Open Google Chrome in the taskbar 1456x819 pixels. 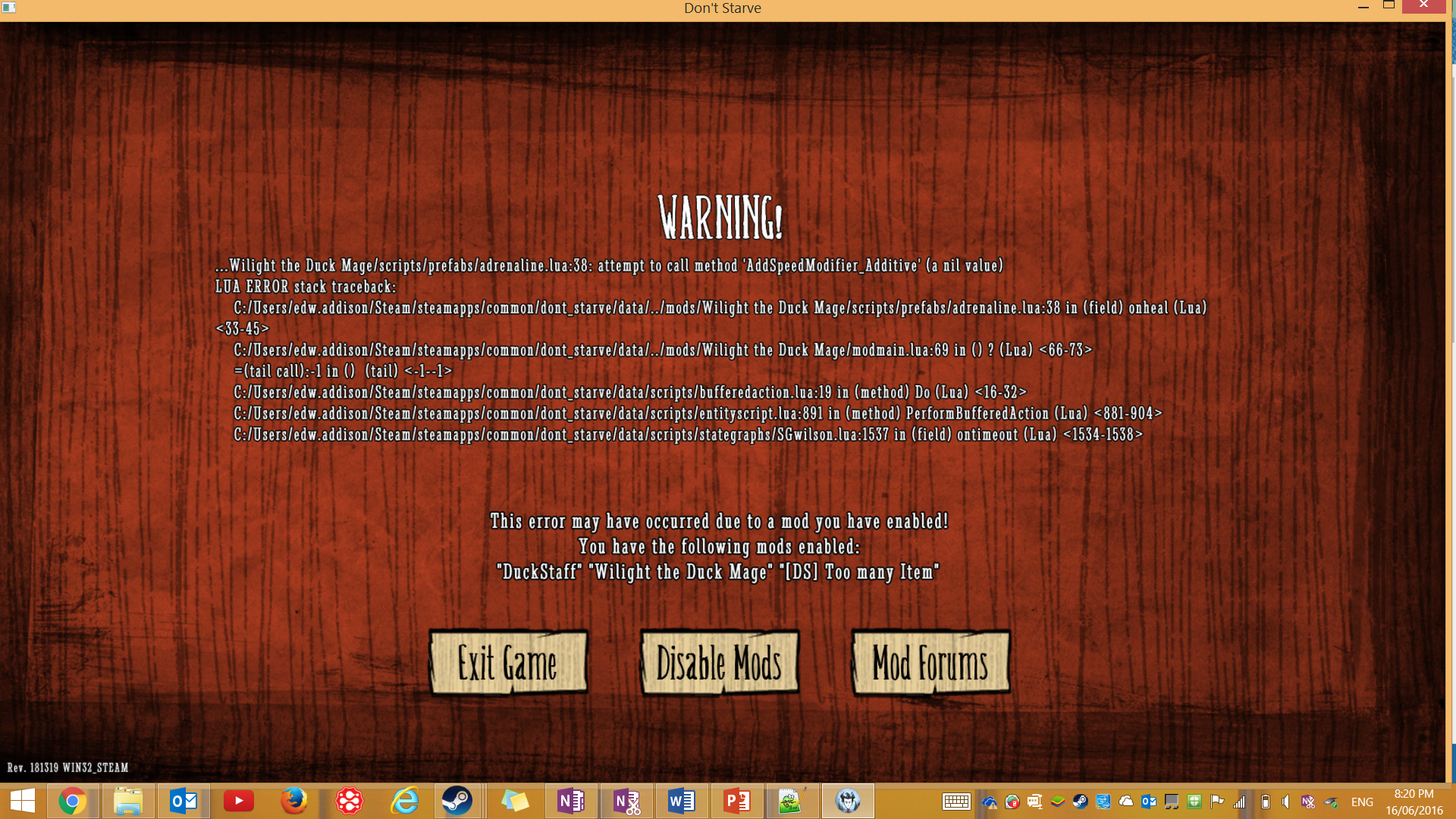click(x=73, y=802)
